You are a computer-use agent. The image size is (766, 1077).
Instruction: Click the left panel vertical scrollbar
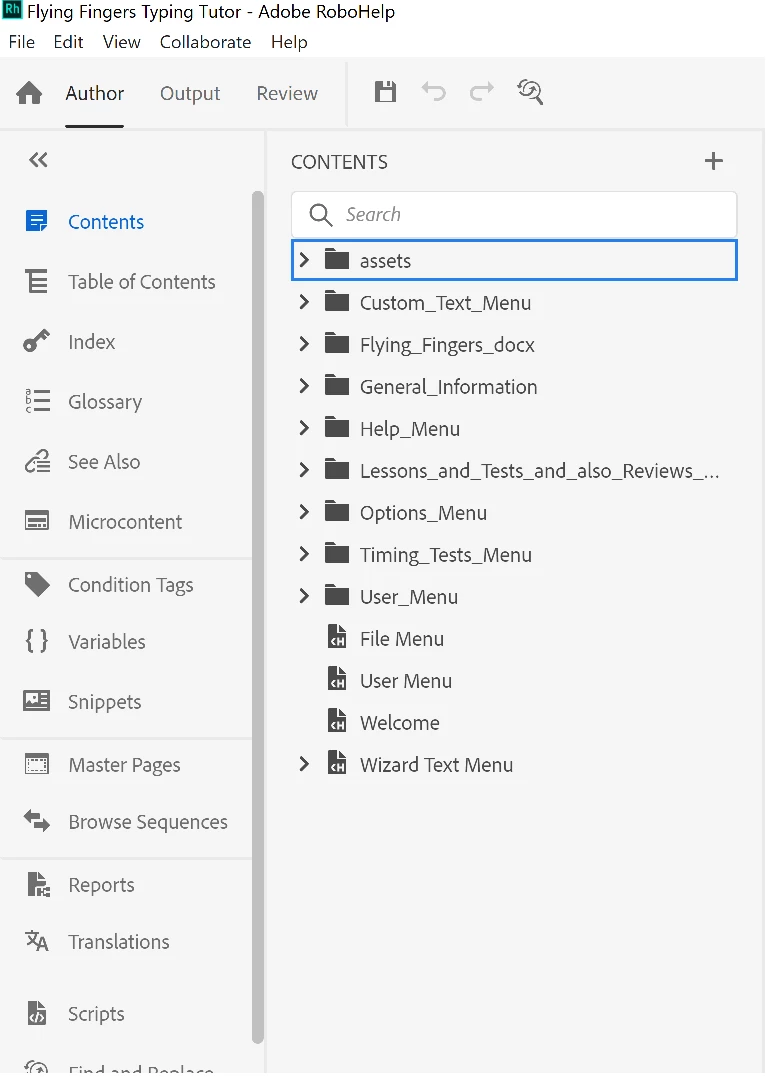click(258, 618)
